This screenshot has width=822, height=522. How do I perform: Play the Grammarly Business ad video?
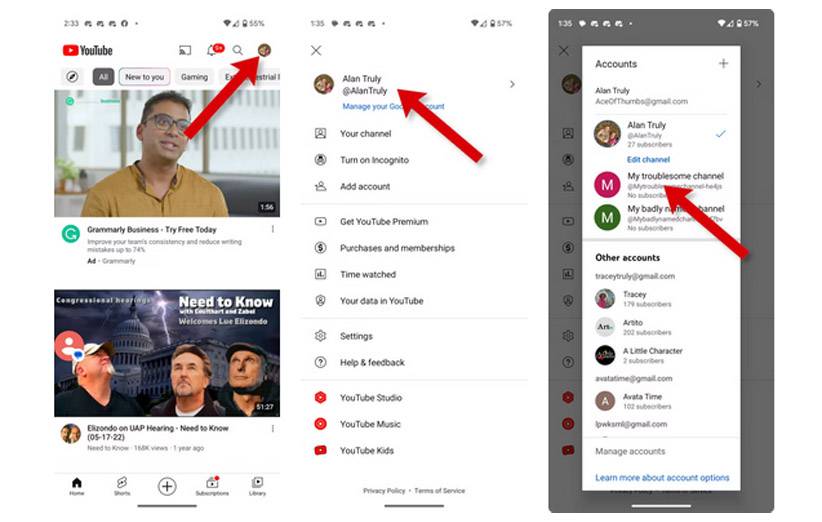pos(167,153)
